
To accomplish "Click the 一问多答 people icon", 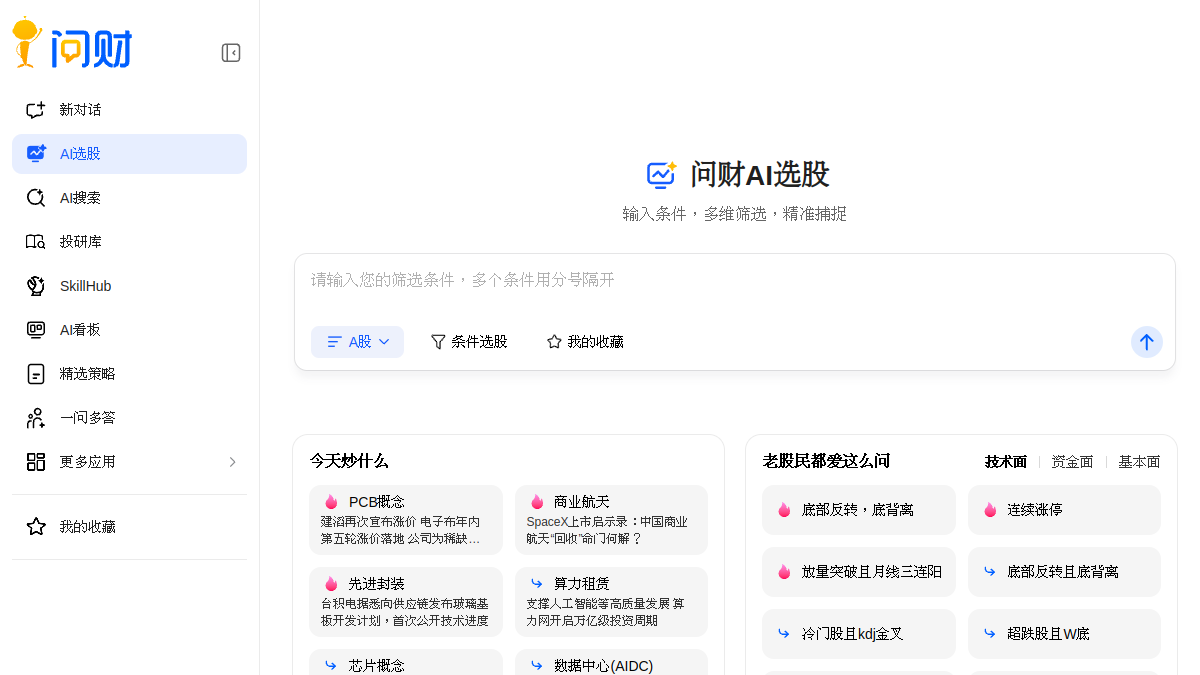I will pos(36,418).
